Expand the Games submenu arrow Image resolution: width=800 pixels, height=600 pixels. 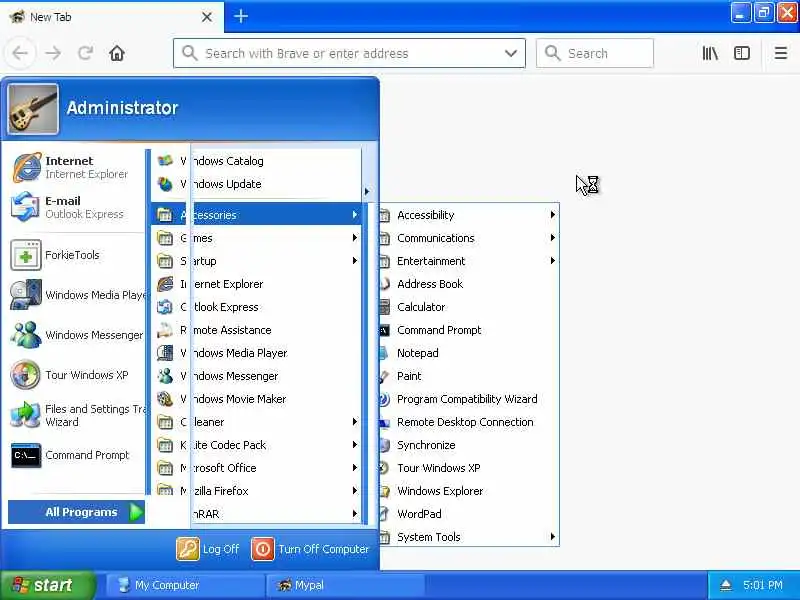355,238
